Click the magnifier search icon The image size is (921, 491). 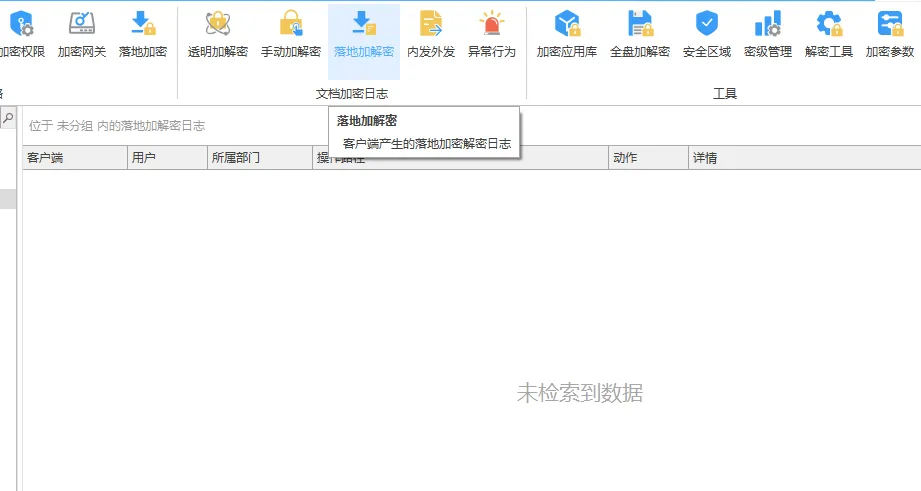(x=8, y=118)
